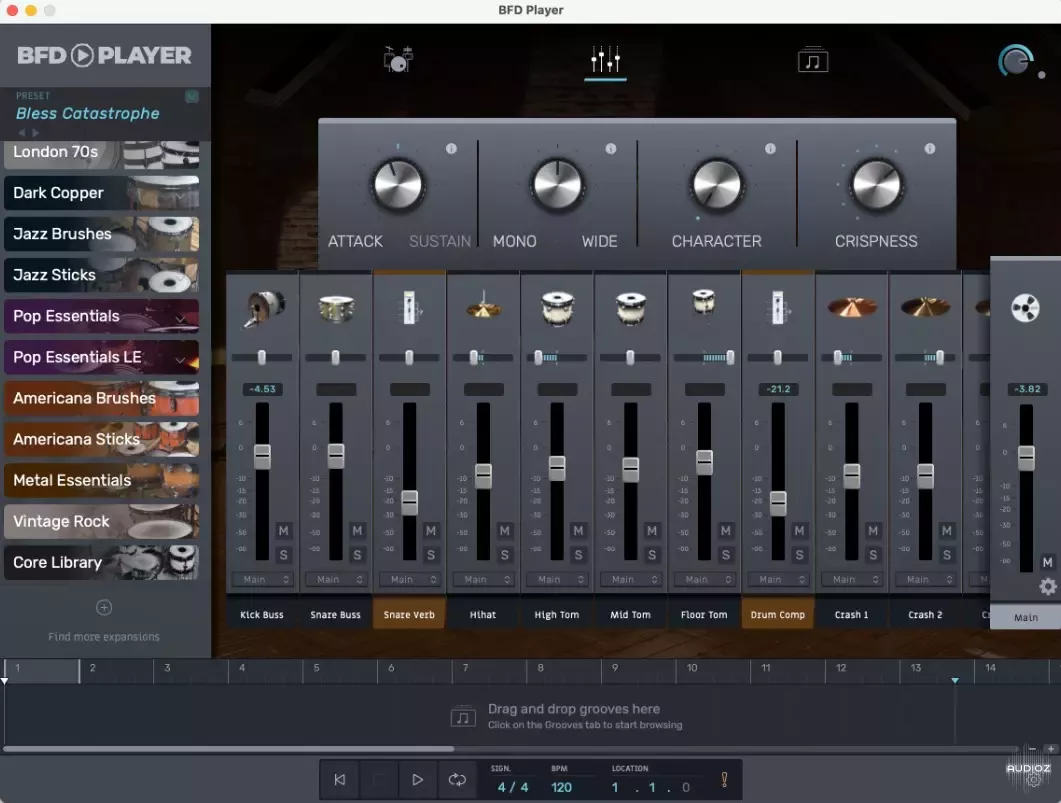The height and width of the screenshot is (803, 1061).
Task: Switch to the Mixer view
Action: 604,58
